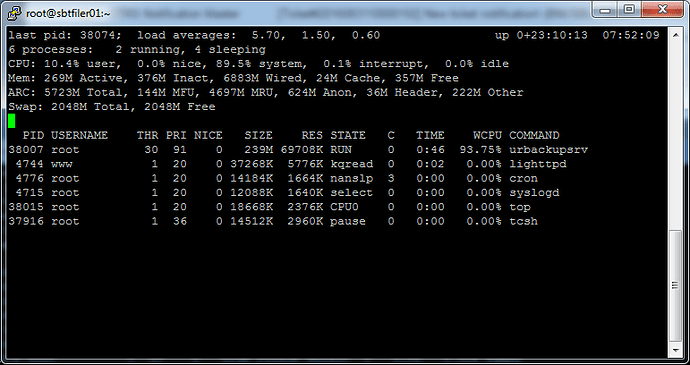Click the select state value
Image resolution: width=690 pixels, height=365 pixels.
pyautogui.click(x=352, y=193)
